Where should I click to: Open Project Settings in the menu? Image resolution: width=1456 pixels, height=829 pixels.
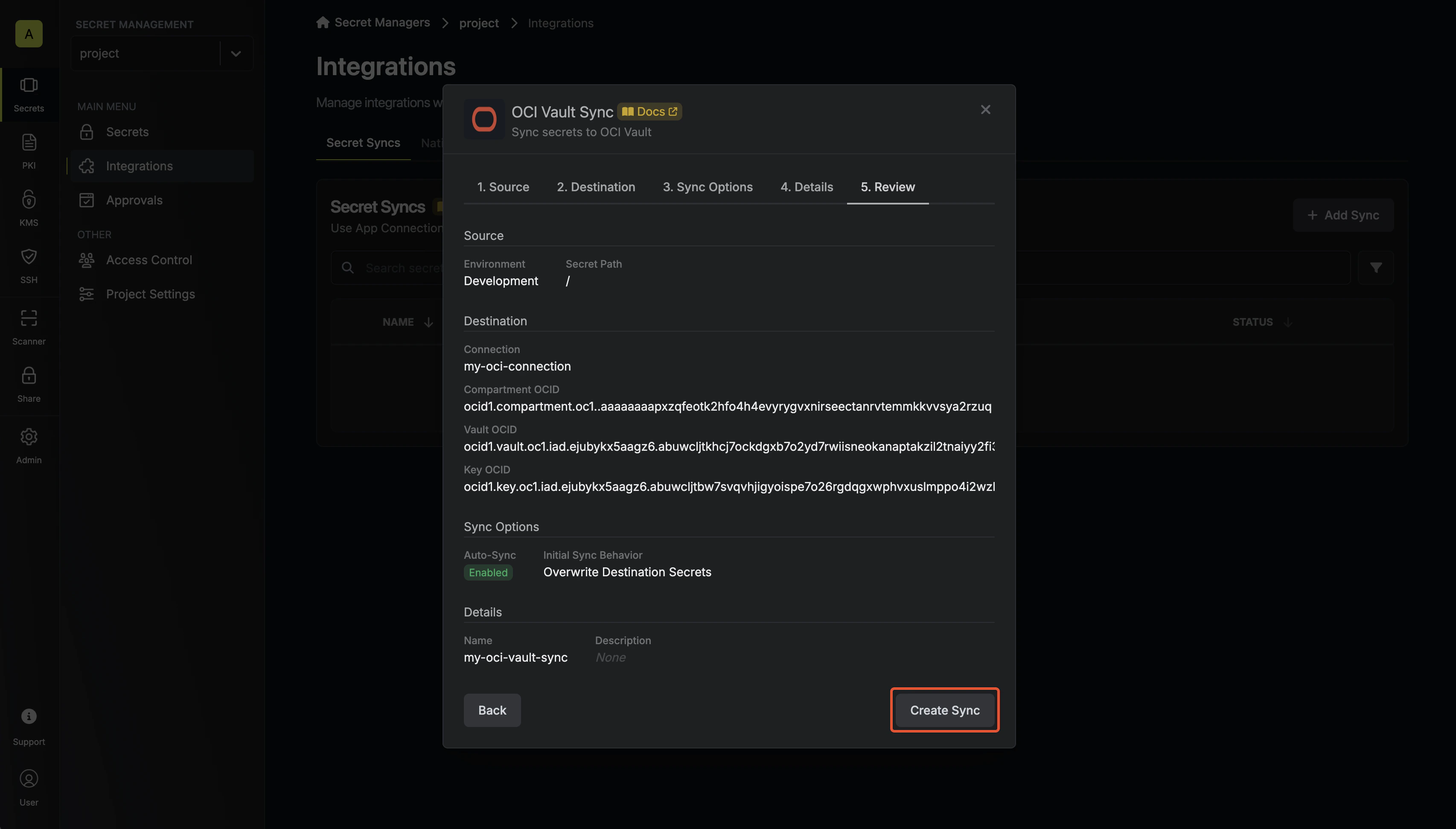click(162, 295)
